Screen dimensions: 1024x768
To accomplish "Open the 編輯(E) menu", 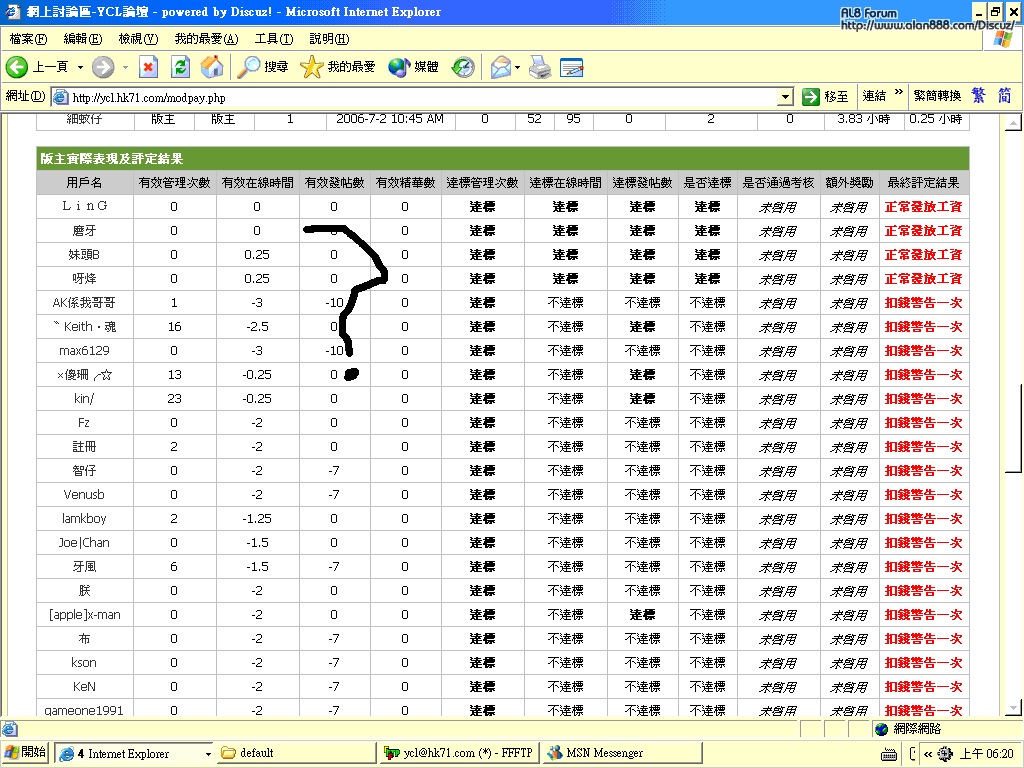I will click(82, 39).
